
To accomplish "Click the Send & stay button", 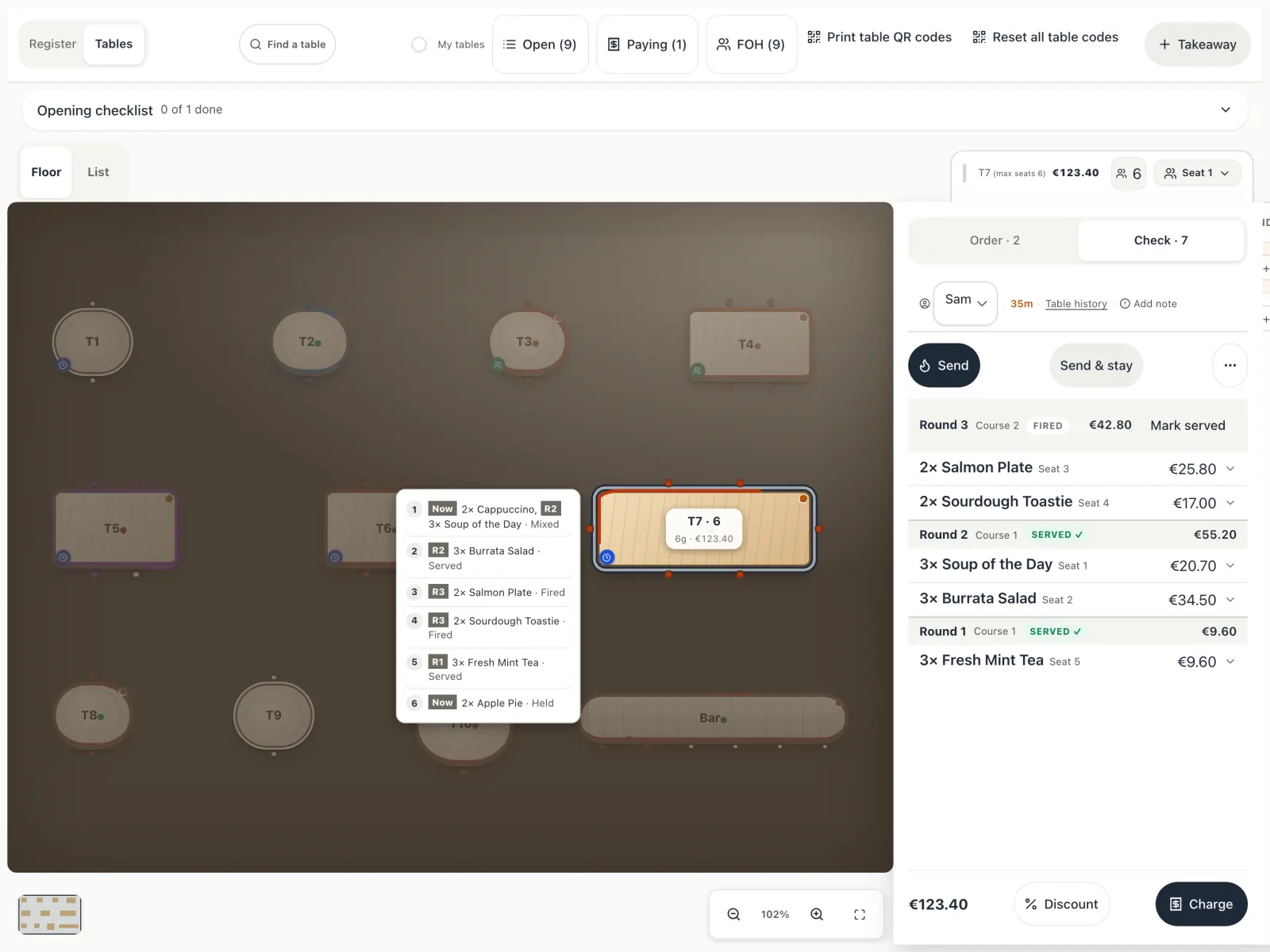I will [x=1096, y=365].
